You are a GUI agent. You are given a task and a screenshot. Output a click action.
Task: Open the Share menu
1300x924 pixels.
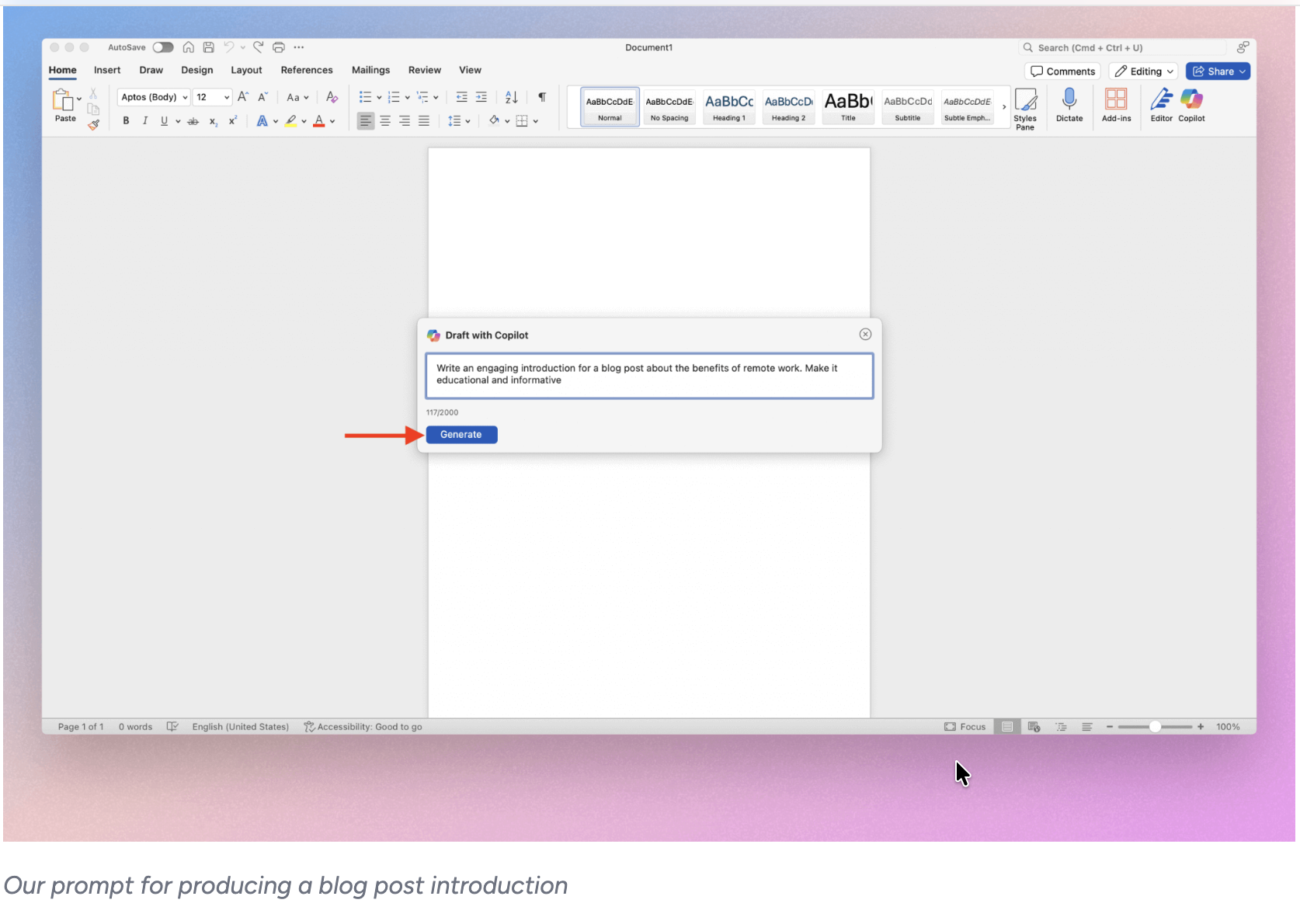click(x=1217, y=71)
